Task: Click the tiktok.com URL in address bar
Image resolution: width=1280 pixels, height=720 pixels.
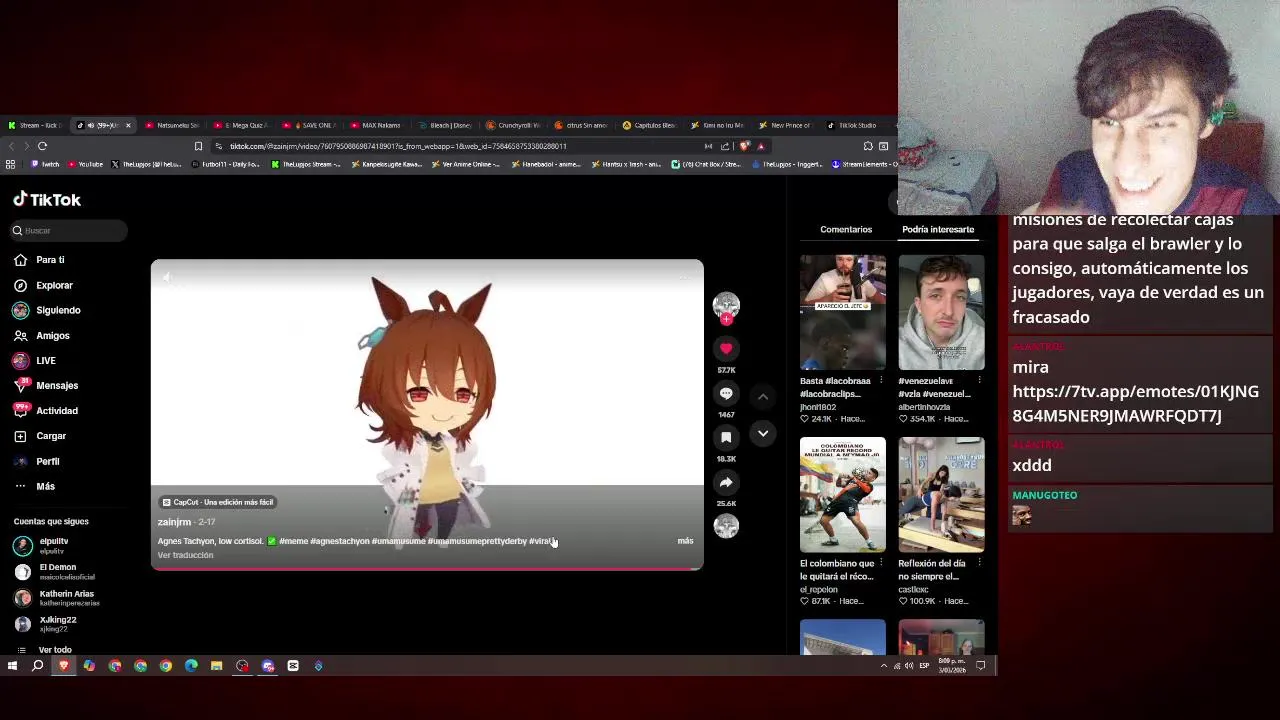Action: click(x=398, y=146)
